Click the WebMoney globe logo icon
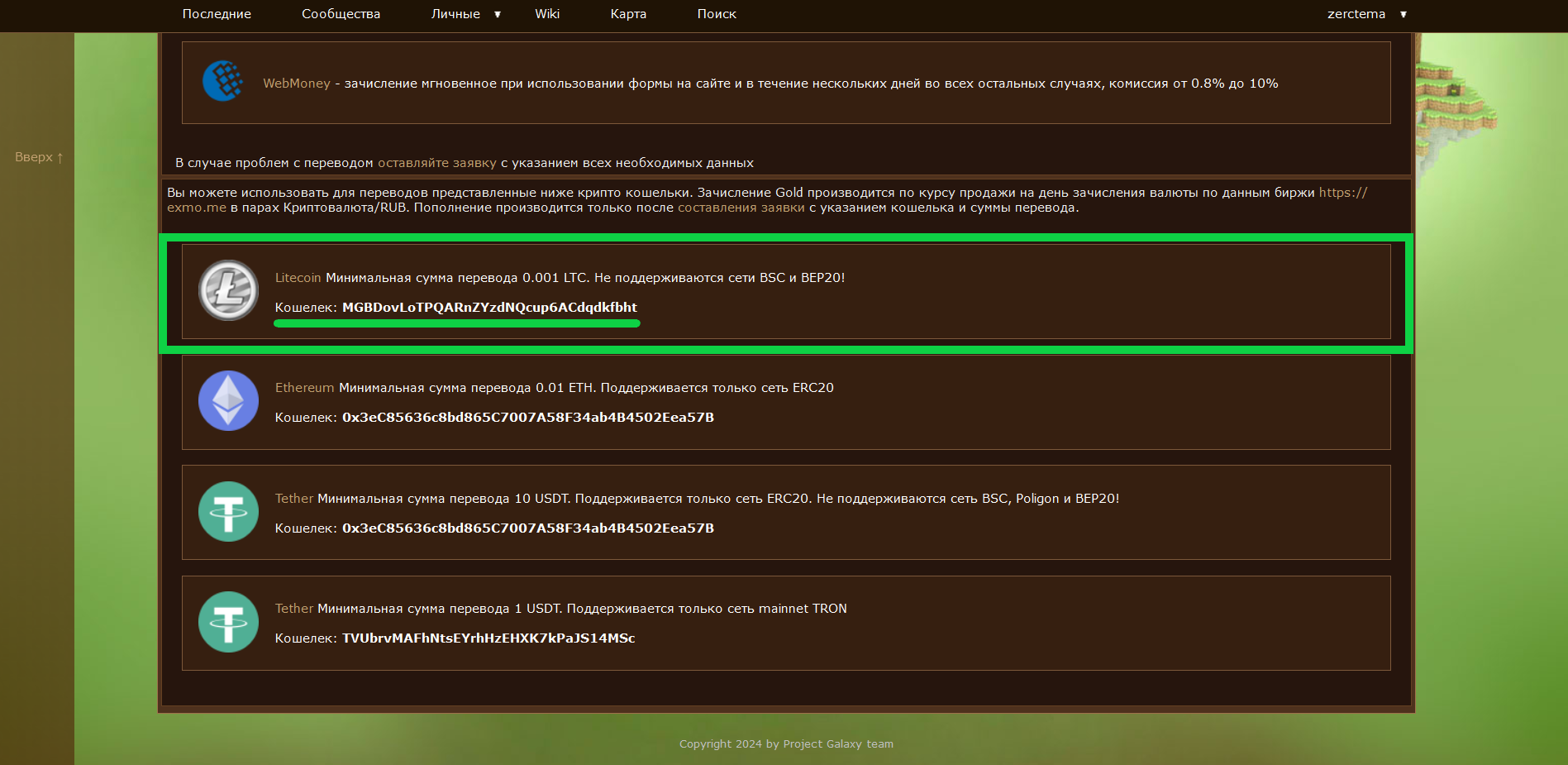This screenshot has width=1568, height=765. [x=222, y=81]
